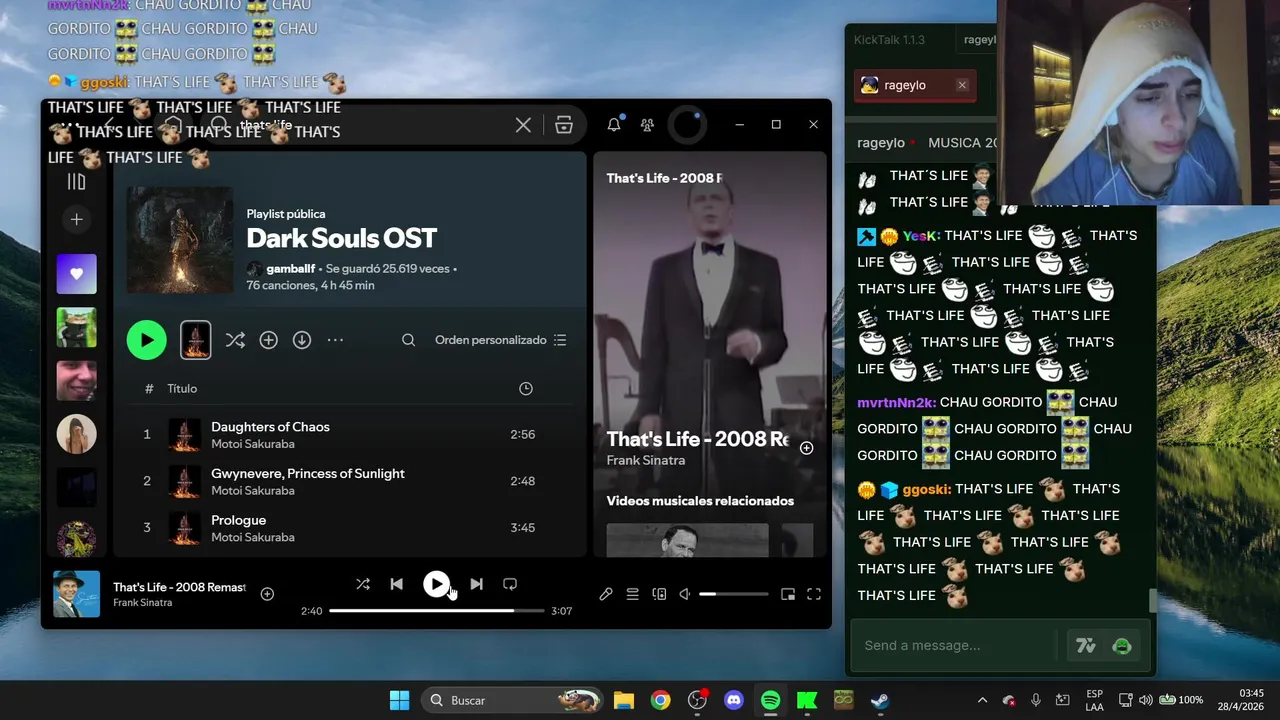Open the now-playing preview next to play
Screen dimensions: 1280x720
[x=195, y=340]
